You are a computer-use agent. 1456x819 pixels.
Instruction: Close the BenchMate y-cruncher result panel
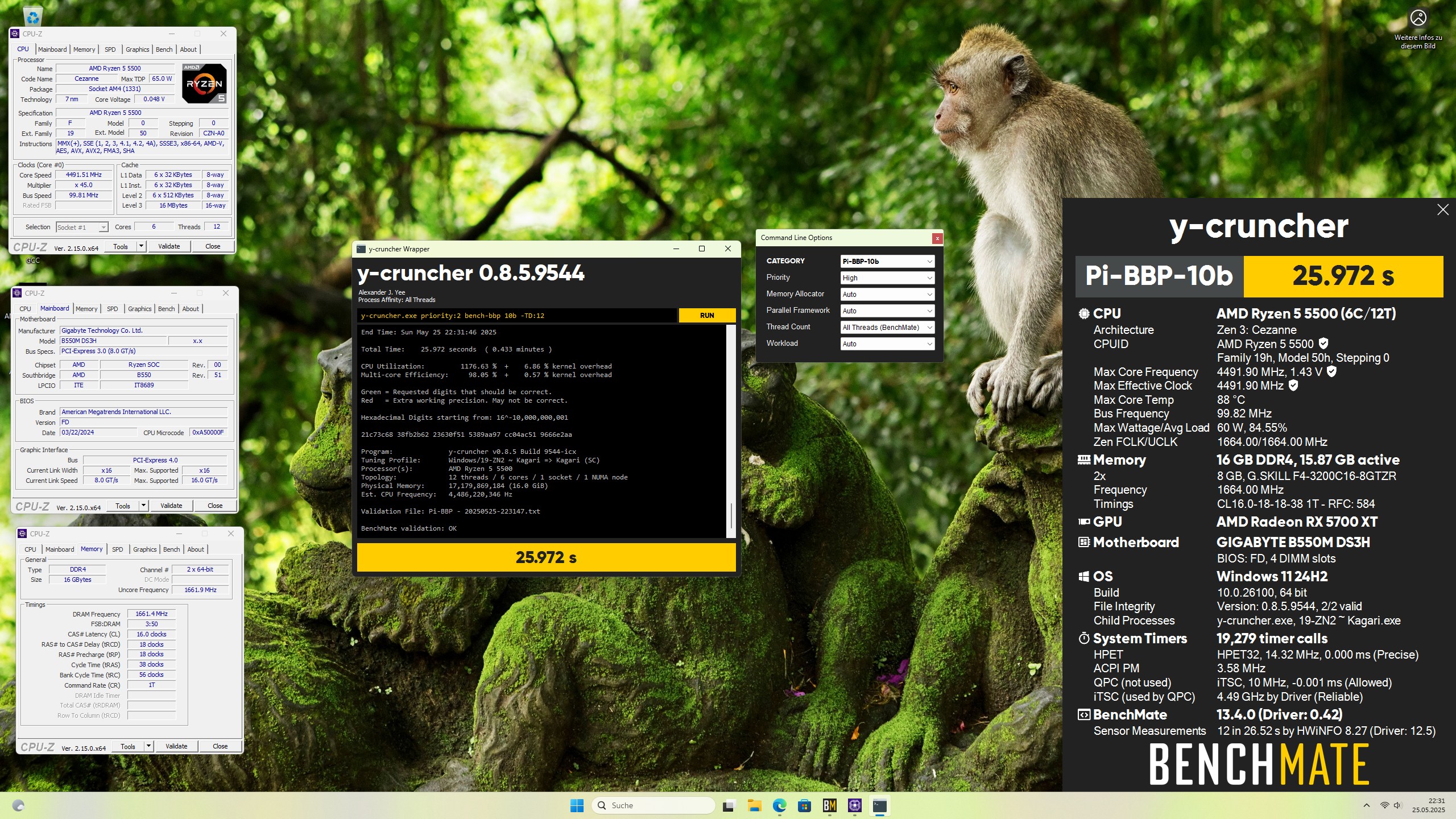coord(1442,210)
